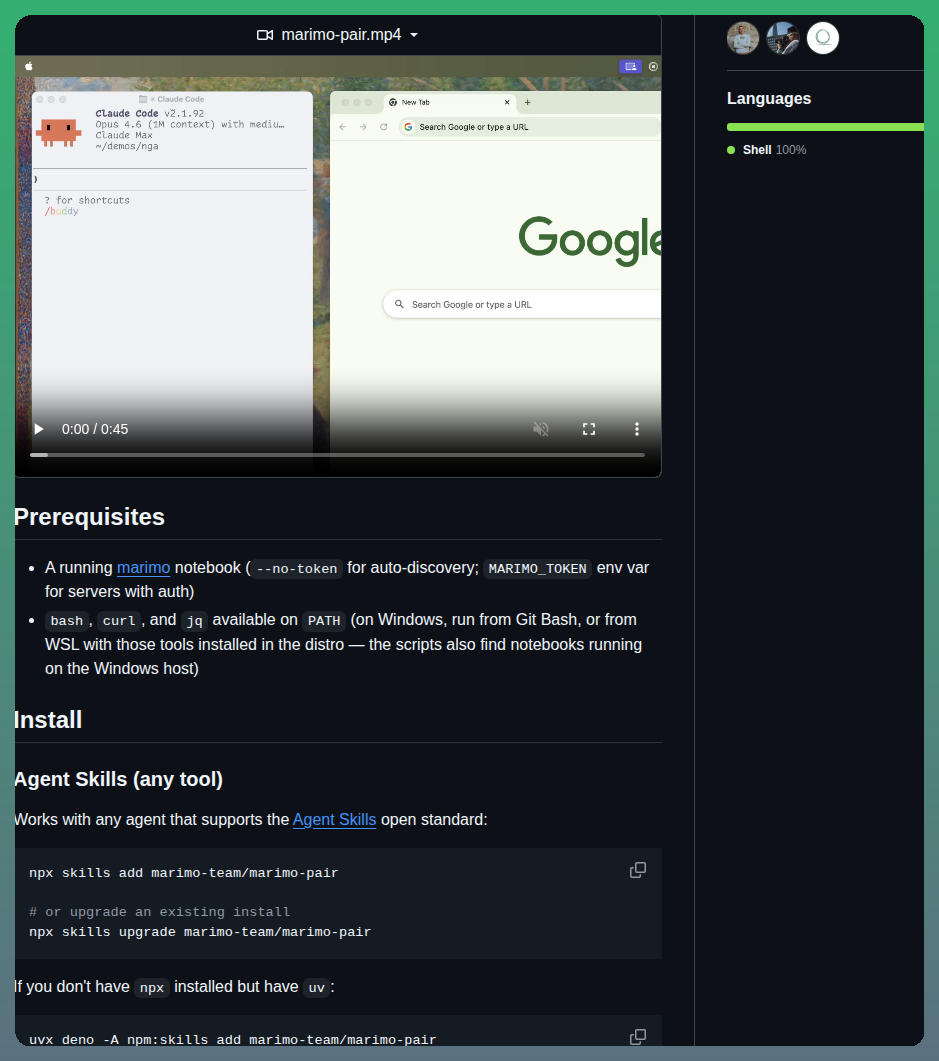Click the Google G icon in address bar
This screenshot has height=1061, width=939.
(x=408, y=127)
